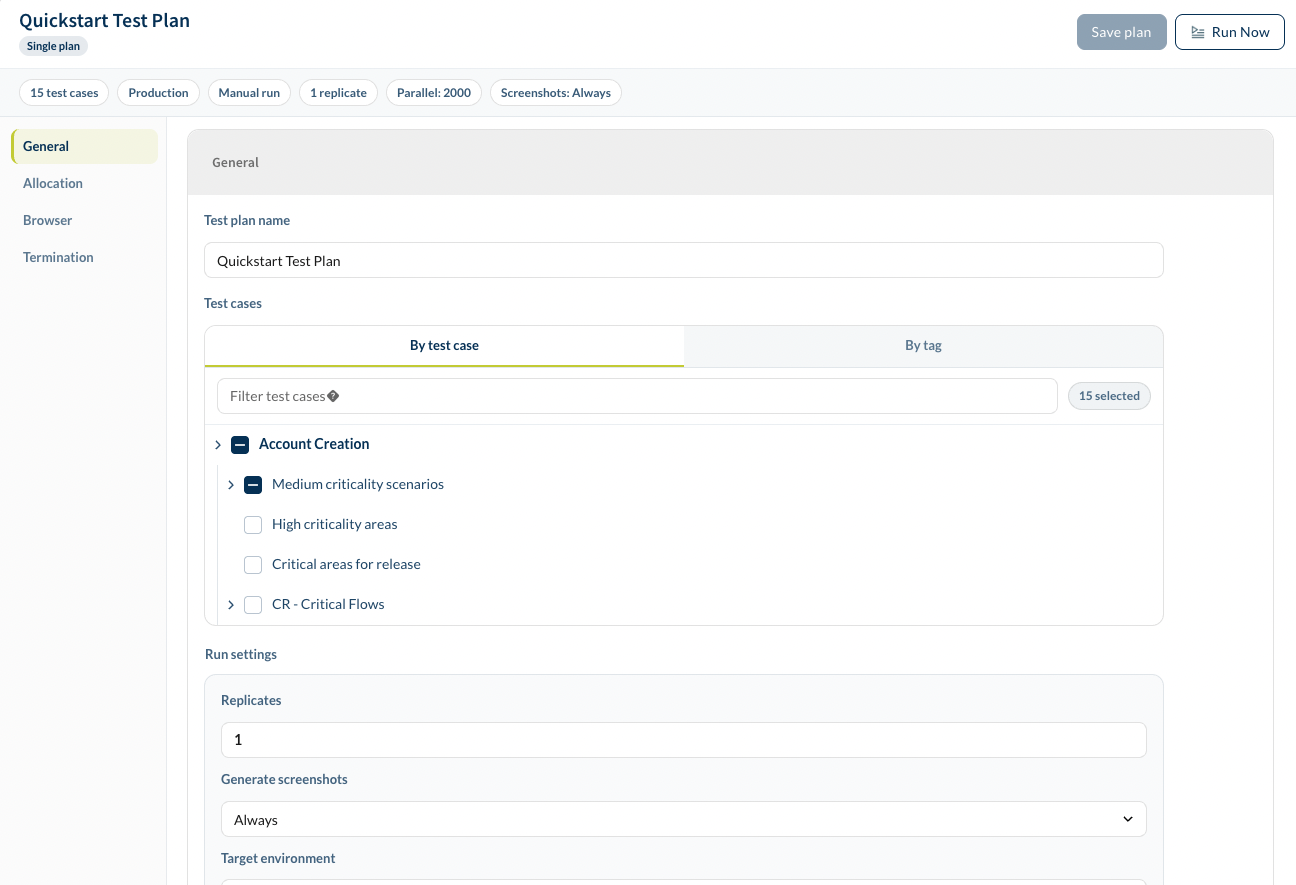Click the Run Now chart icon

(x=1197, y=32)
